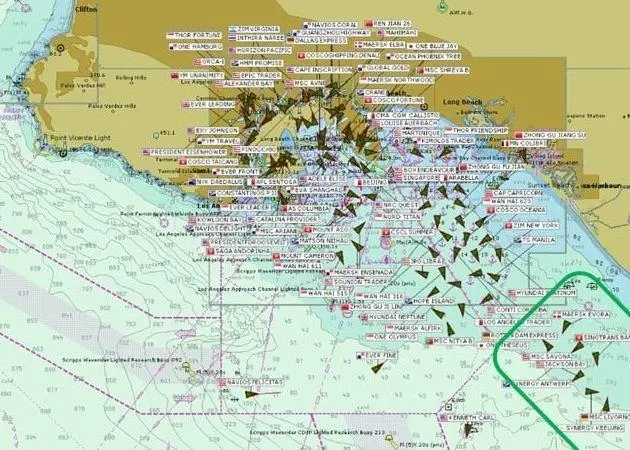Click the ZIM VIRGINIA ship label

pyautogui.click(x=254, y=29)
